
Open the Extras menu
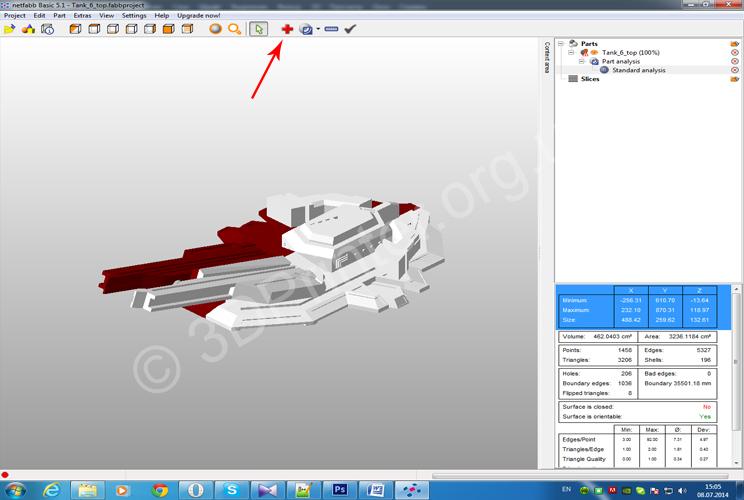click(x=82, y=16)
